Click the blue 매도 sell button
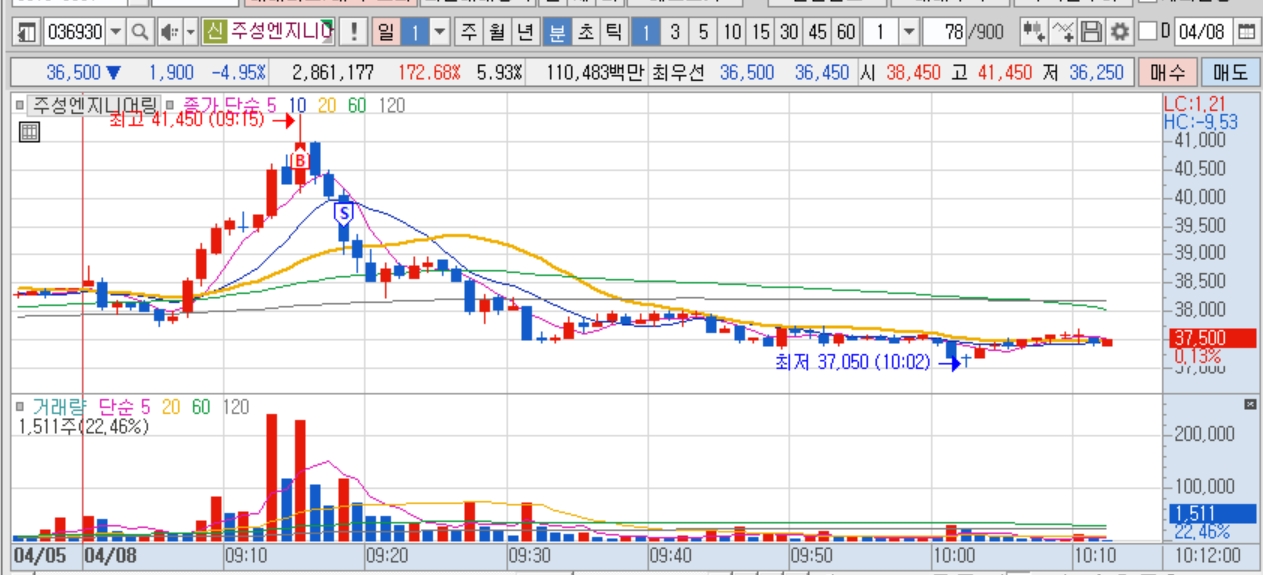 click(x=1230, y=73)
